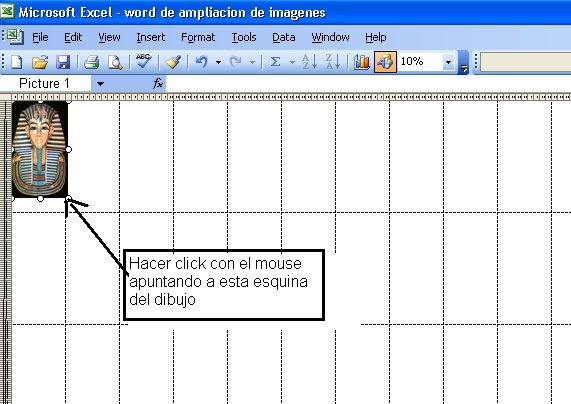
Task: Expand the undo history arrow
Action: (218, 62)
